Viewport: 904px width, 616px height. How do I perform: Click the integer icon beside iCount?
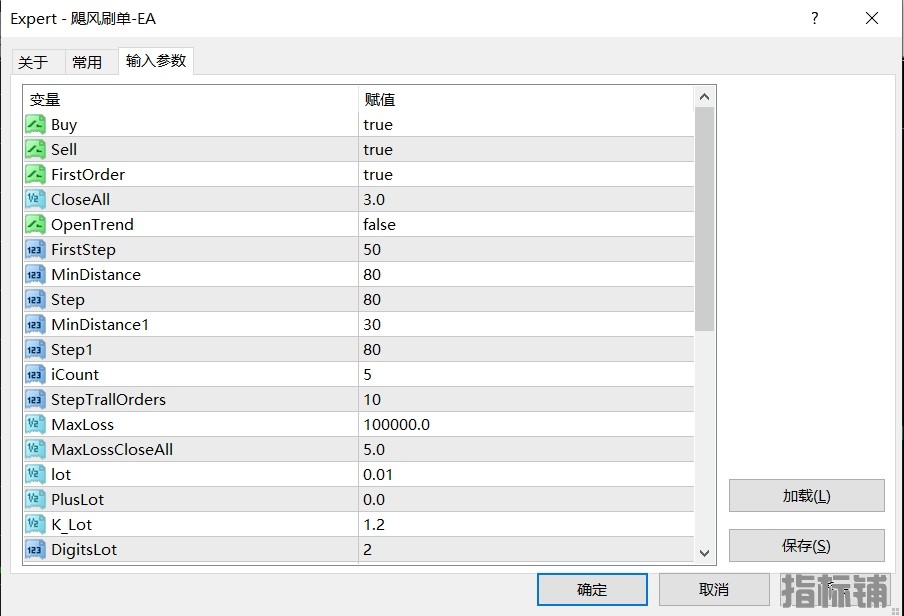[x=35, y=375]
